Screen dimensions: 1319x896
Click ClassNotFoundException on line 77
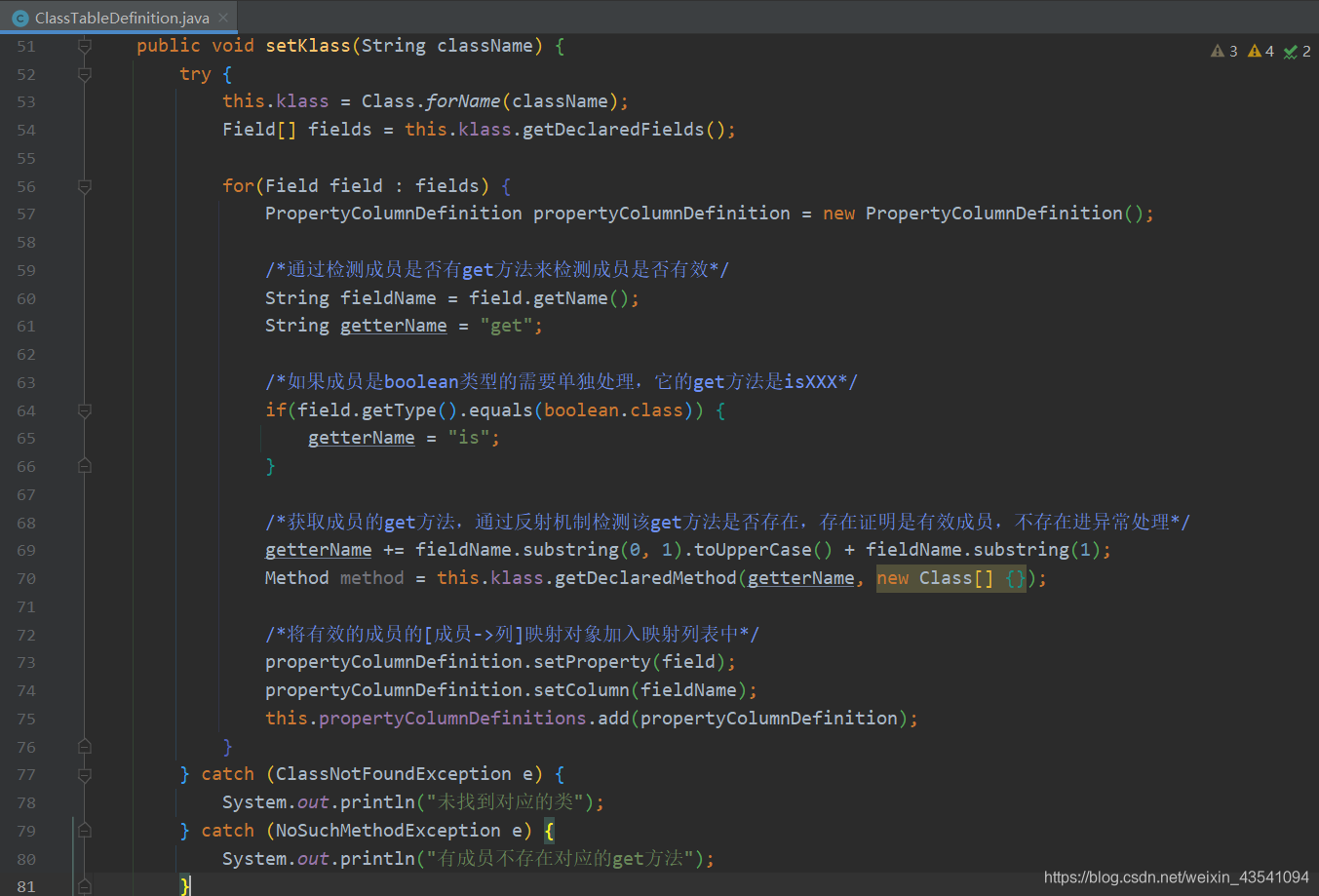point(393,775)
